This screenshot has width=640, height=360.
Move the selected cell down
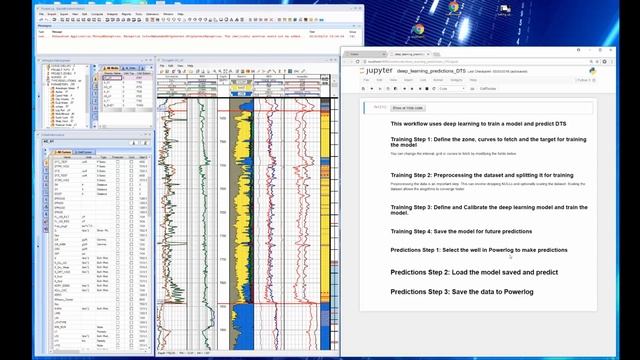click(x=412, y=89)
